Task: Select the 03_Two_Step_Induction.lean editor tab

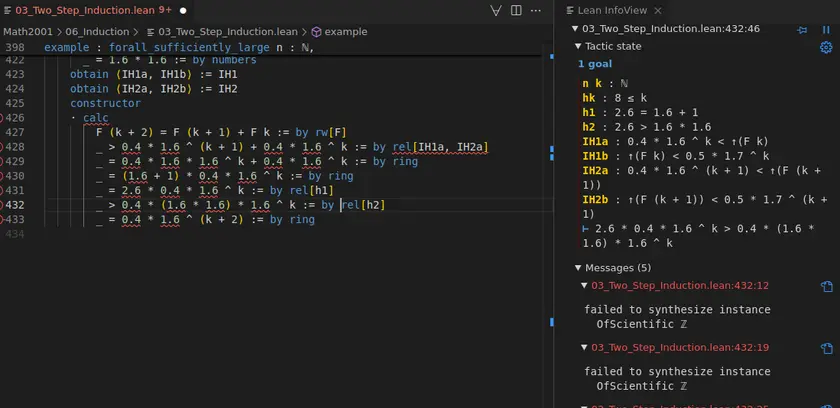Action: 85,10
